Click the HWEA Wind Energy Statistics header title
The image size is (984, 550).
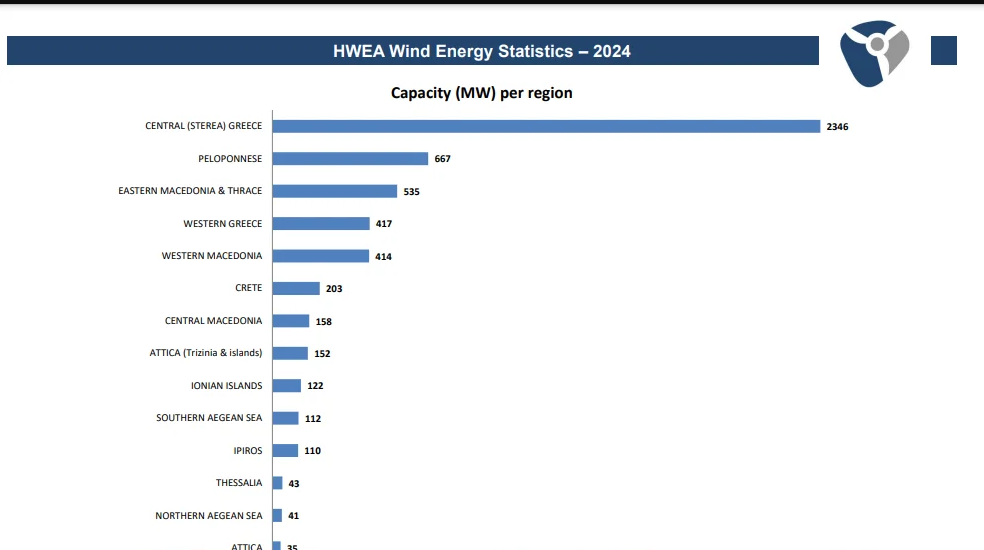click(x=481, y=51)
